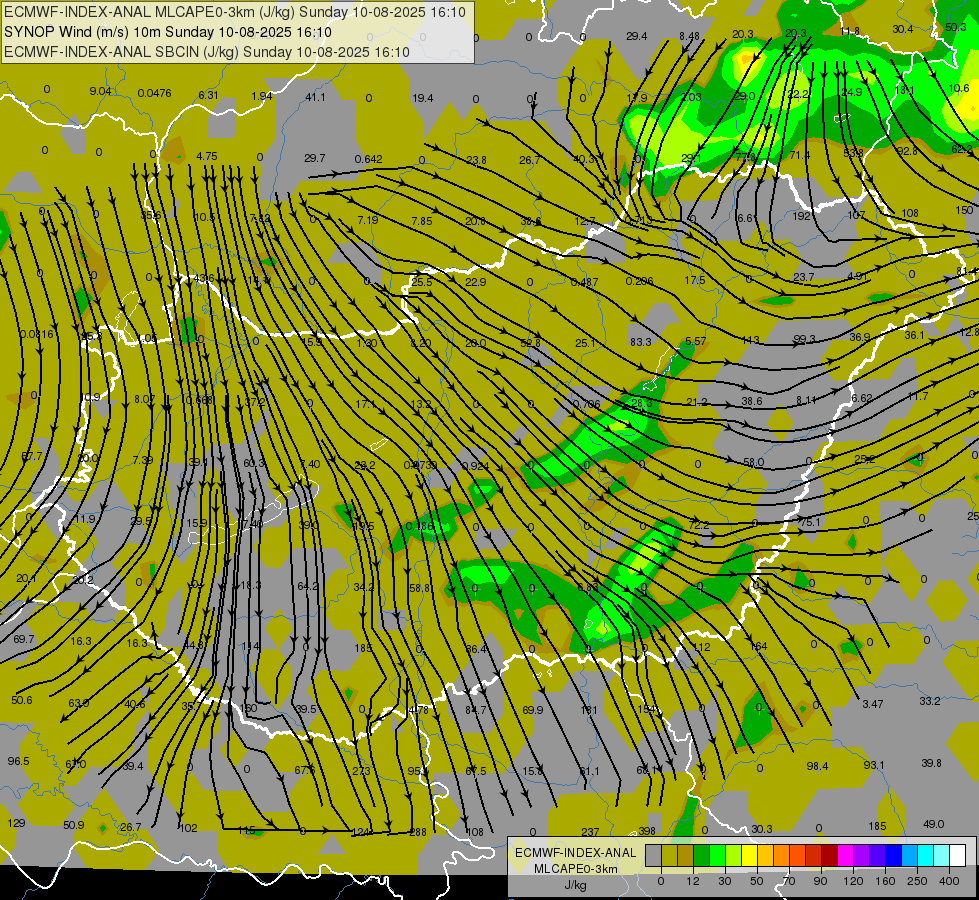Select the map value 75.1
Image resolution: width=979 pixels, height=900 pixels.
pos(809,522)
